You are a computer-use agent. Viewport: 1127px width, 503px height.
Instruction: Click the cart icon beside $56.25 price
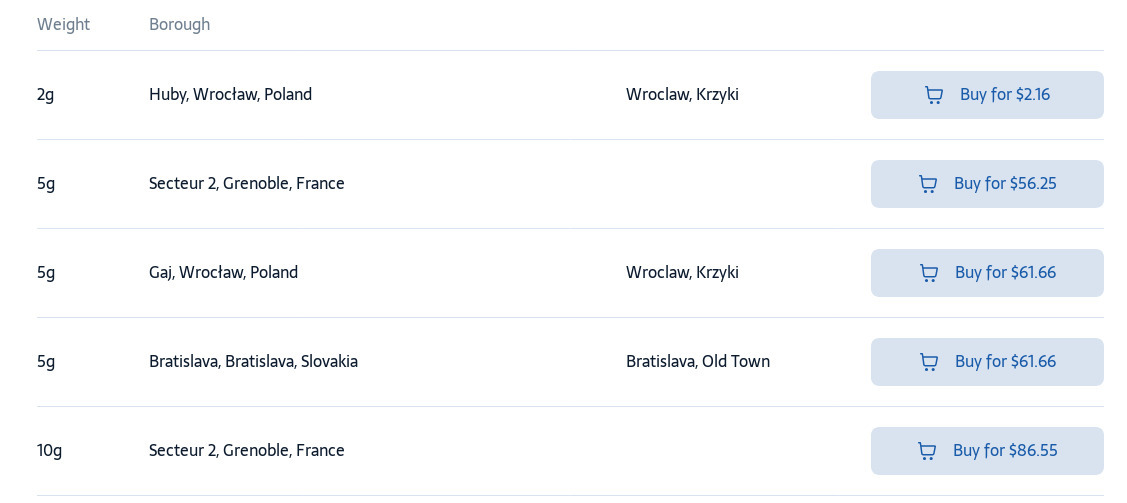tap(928, 184)
